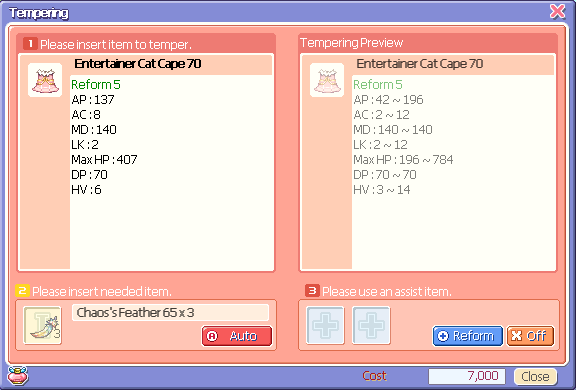Select the Entertainer Cat Cape 70 title

(x=138, y=64)
